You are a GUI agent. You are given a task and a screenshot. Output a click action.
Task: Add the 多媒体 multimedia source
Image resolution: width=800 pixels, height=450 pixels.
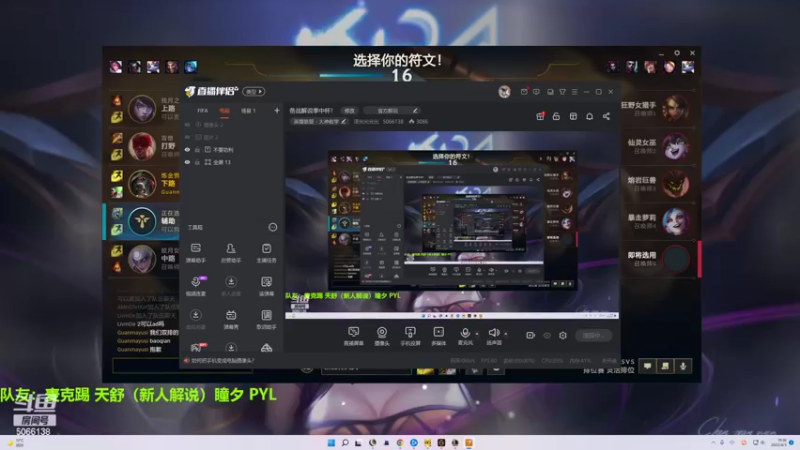(x=438, y=336)
